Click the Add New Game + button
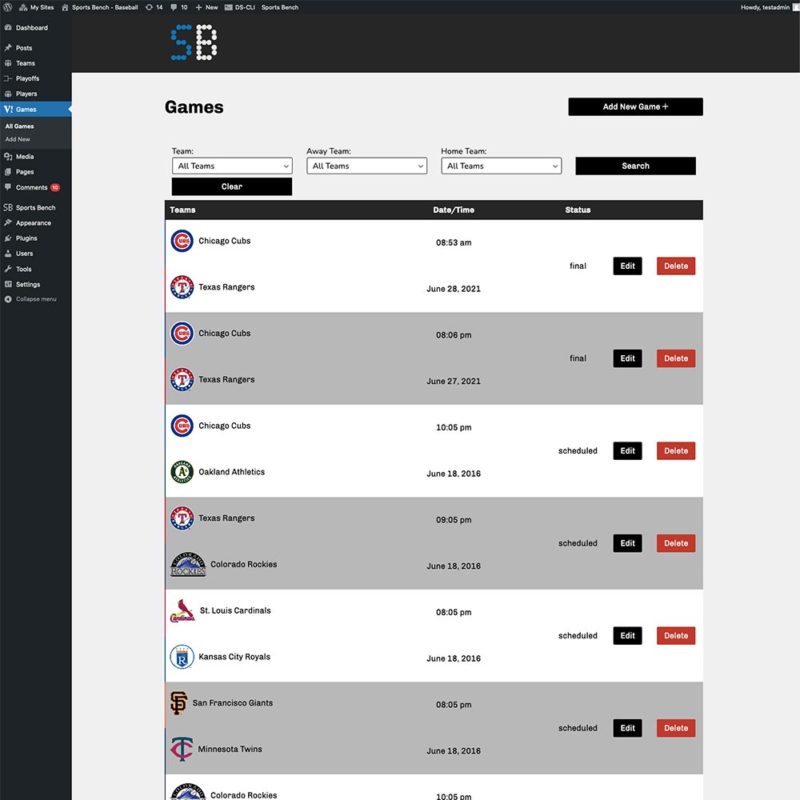Image resolution: width=800 pixels, height=800 pixels. tap(635, 107)
